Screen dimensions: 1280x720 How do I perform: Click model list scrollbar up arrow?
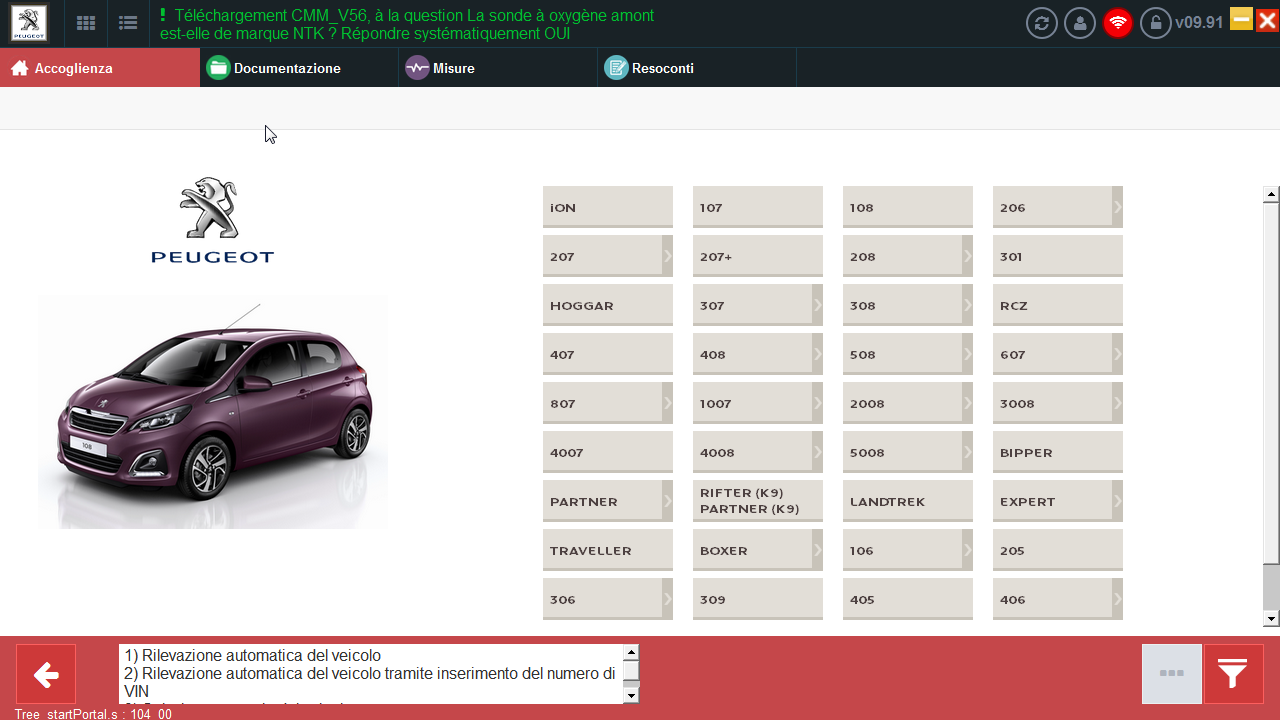(1271, 194)
